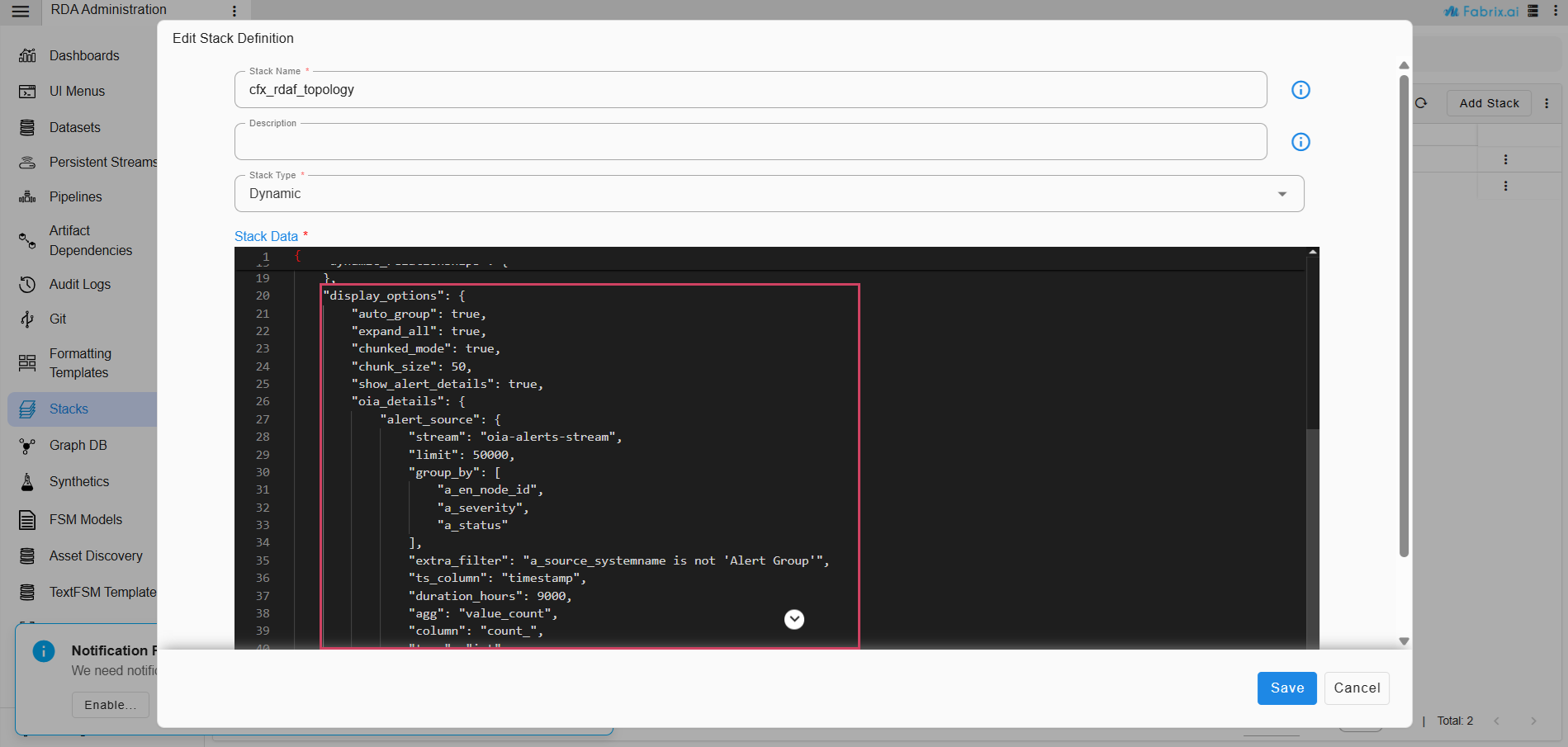Click the "stream": "oia-alerts-stream" line
This screenshot has width=1568, height=747.
click(515, 437)
